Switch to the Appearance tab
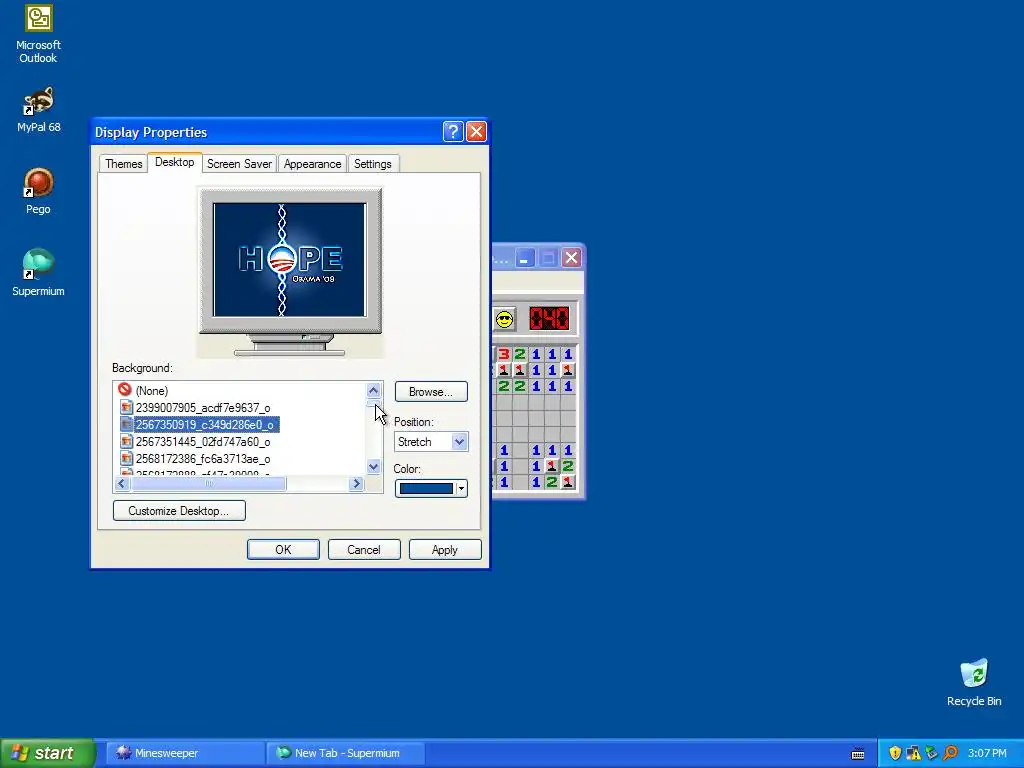The width and height of the screenshot is (1024, 768). pyautogui.click(x=312, y=164)
